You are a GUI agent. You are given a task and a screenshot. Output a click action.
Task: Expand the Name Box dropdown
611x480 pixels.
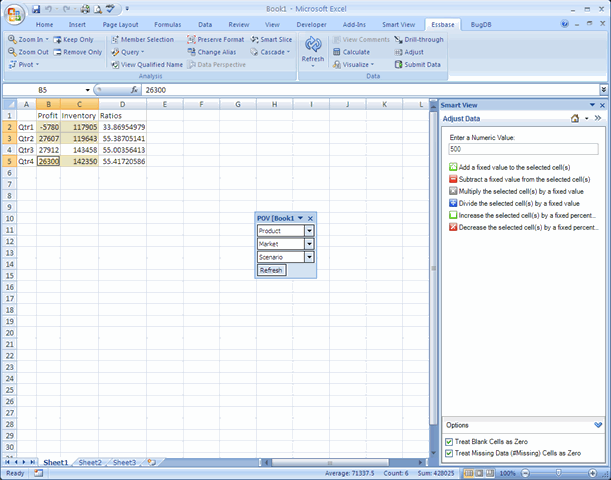88,90
